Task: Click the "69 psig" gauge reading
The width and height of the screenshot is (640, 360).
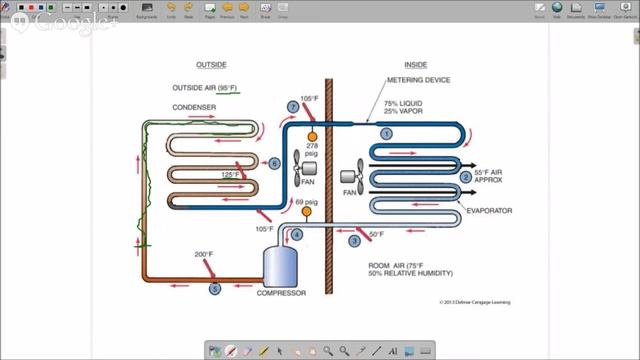Action: (307, 202)
